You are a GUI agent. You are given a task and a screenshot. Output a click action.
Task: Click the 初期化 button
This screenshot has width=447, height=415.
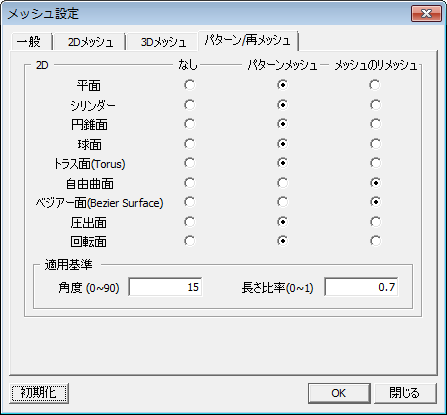(39, 393)
